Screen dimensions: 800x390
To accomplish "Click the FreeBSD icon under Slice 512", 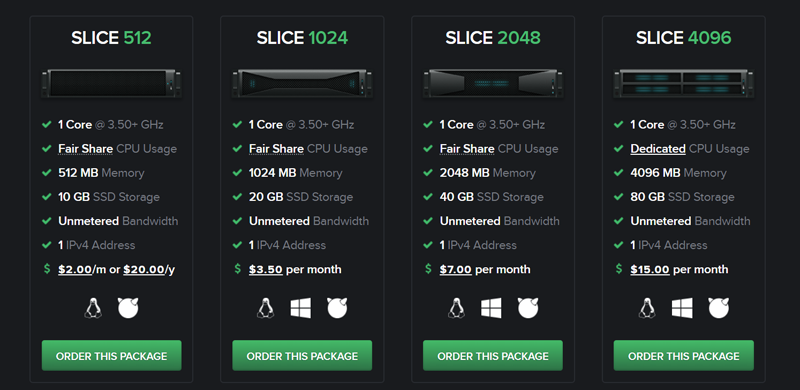I will coord(128,308).
